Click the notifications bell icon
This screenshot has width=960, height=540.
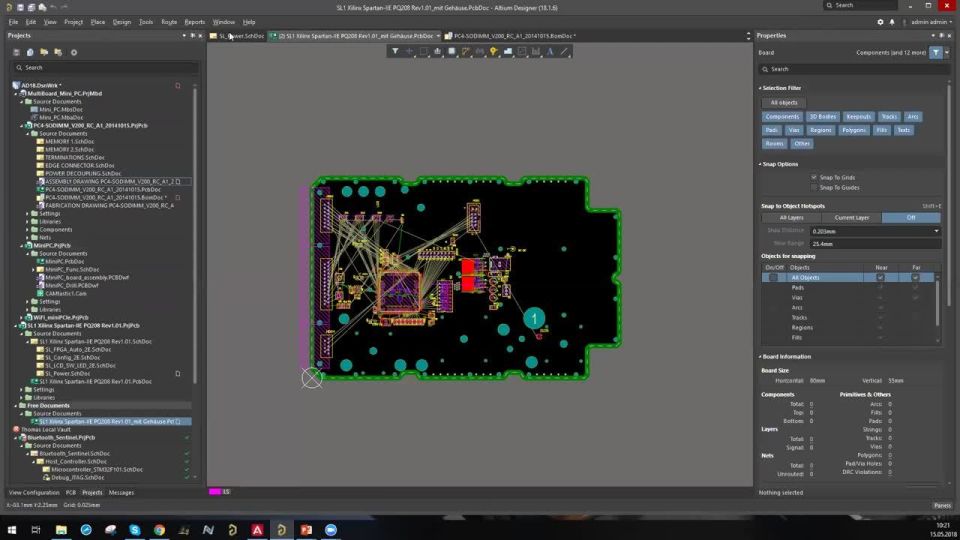(x=892, y=22)
